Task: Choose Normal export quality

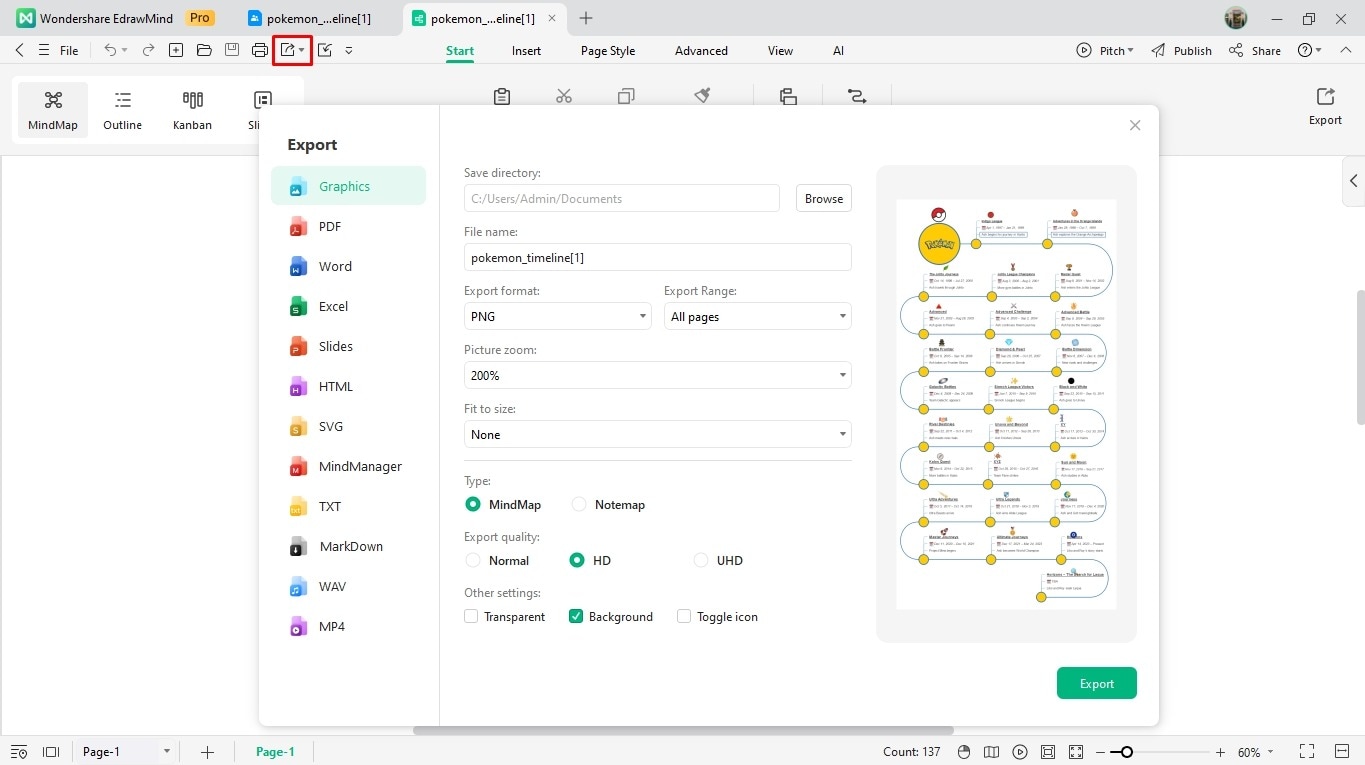Action: click(473, 560)
